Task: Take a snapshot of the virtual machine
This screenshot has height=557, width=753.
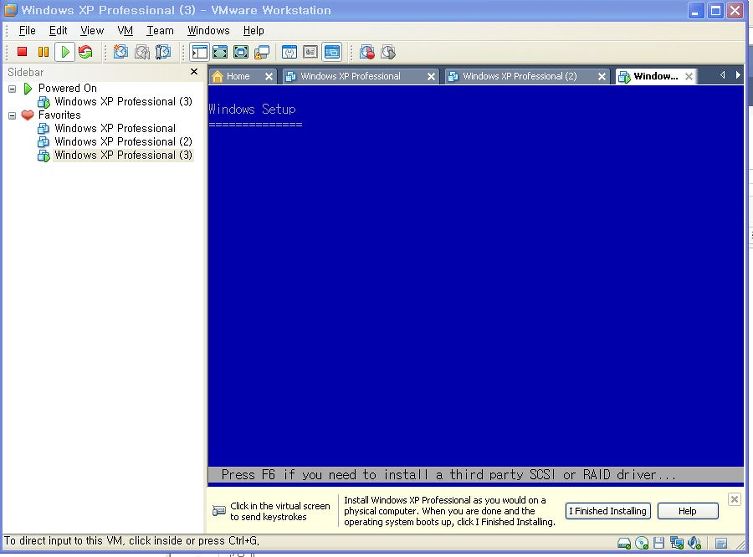Action: pyautogui.click(x=121, y=52)
